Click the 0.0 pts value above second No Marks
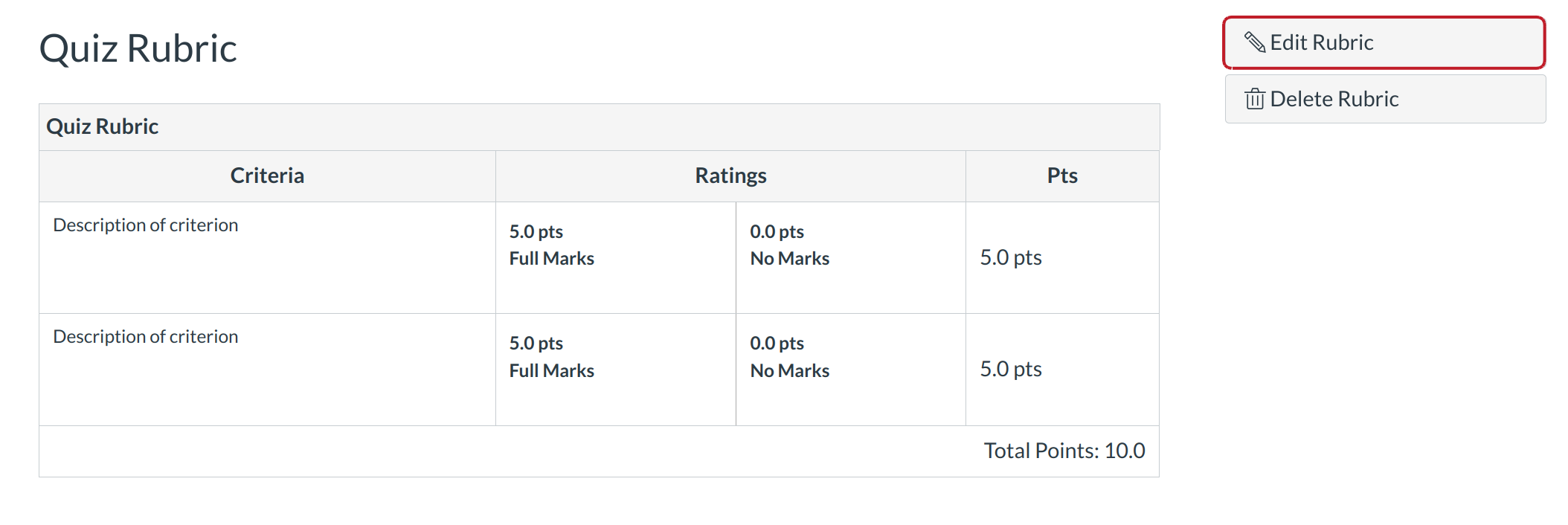This screenshot has height=525, width=1568. point(777,344)
